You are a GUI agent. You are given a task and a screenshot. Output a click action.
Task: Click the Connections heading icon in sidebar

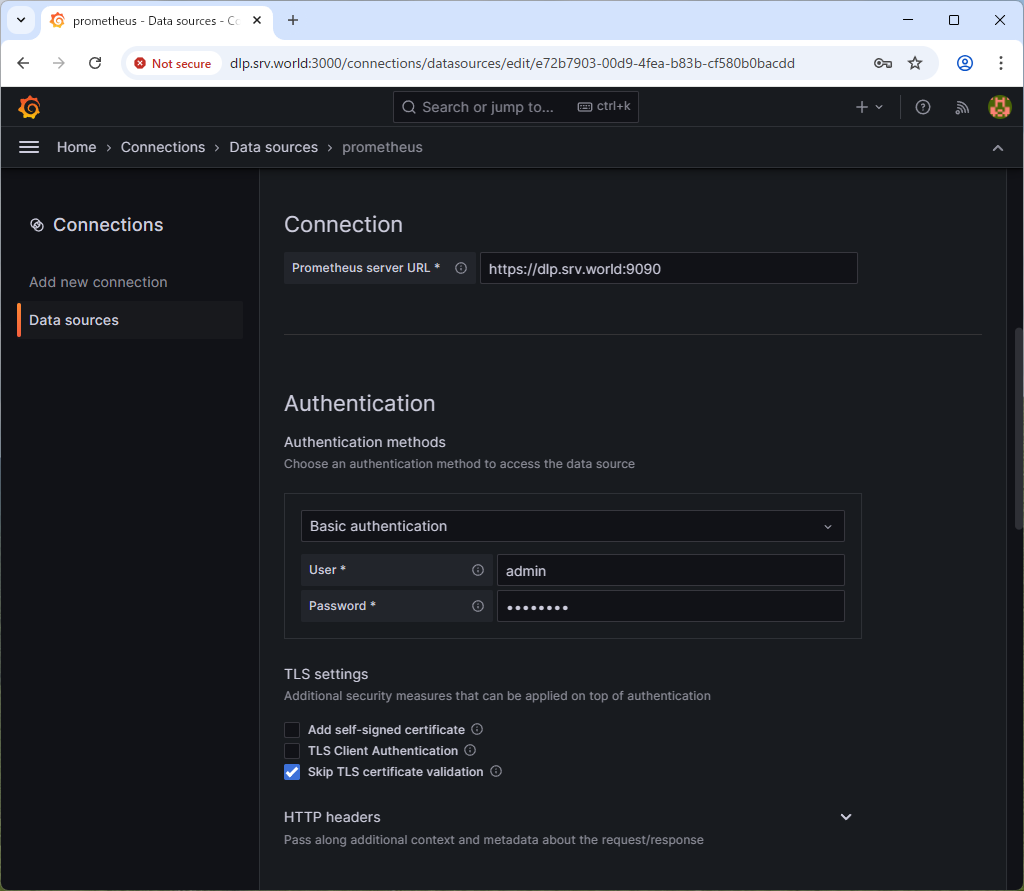coord(37,225)
